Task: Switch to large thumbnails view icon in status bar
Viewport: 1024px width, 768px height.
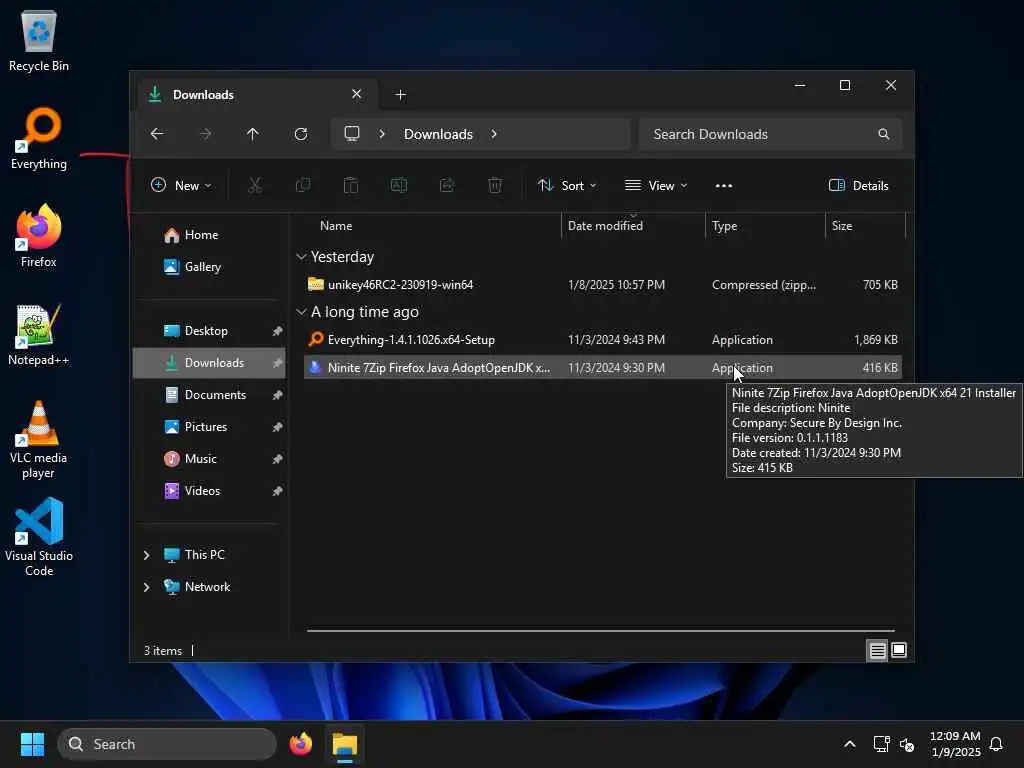Action: click(x=899, y=650)
